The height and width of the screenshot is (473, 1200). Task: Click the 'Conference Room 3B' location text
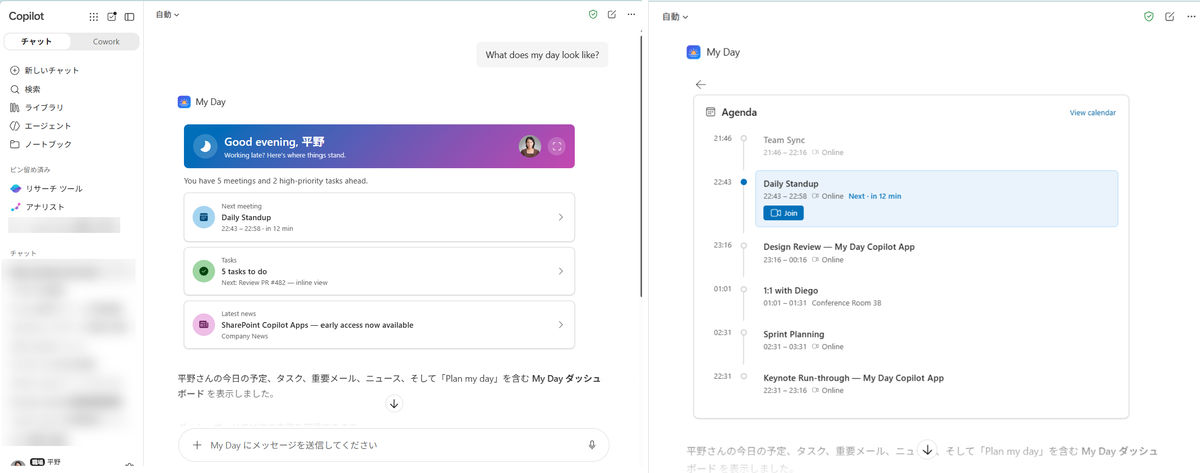pos(846,303)
